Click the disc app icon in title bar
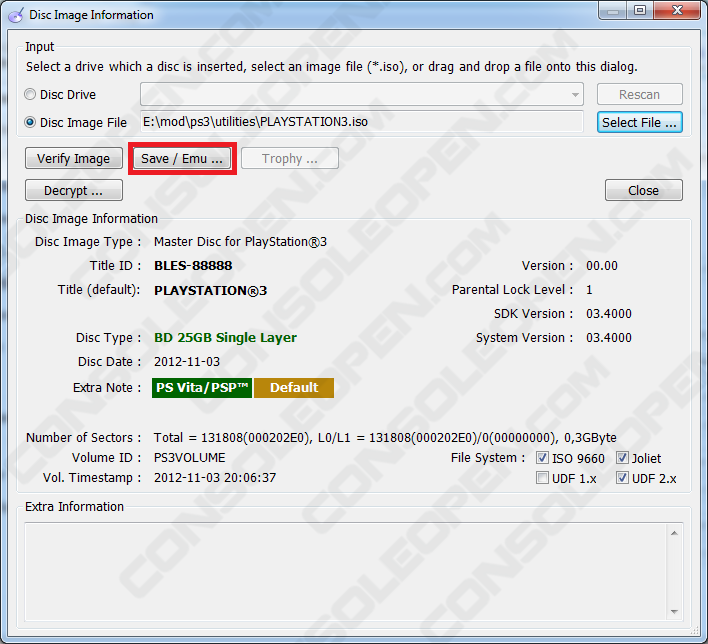 click(16, 15)
